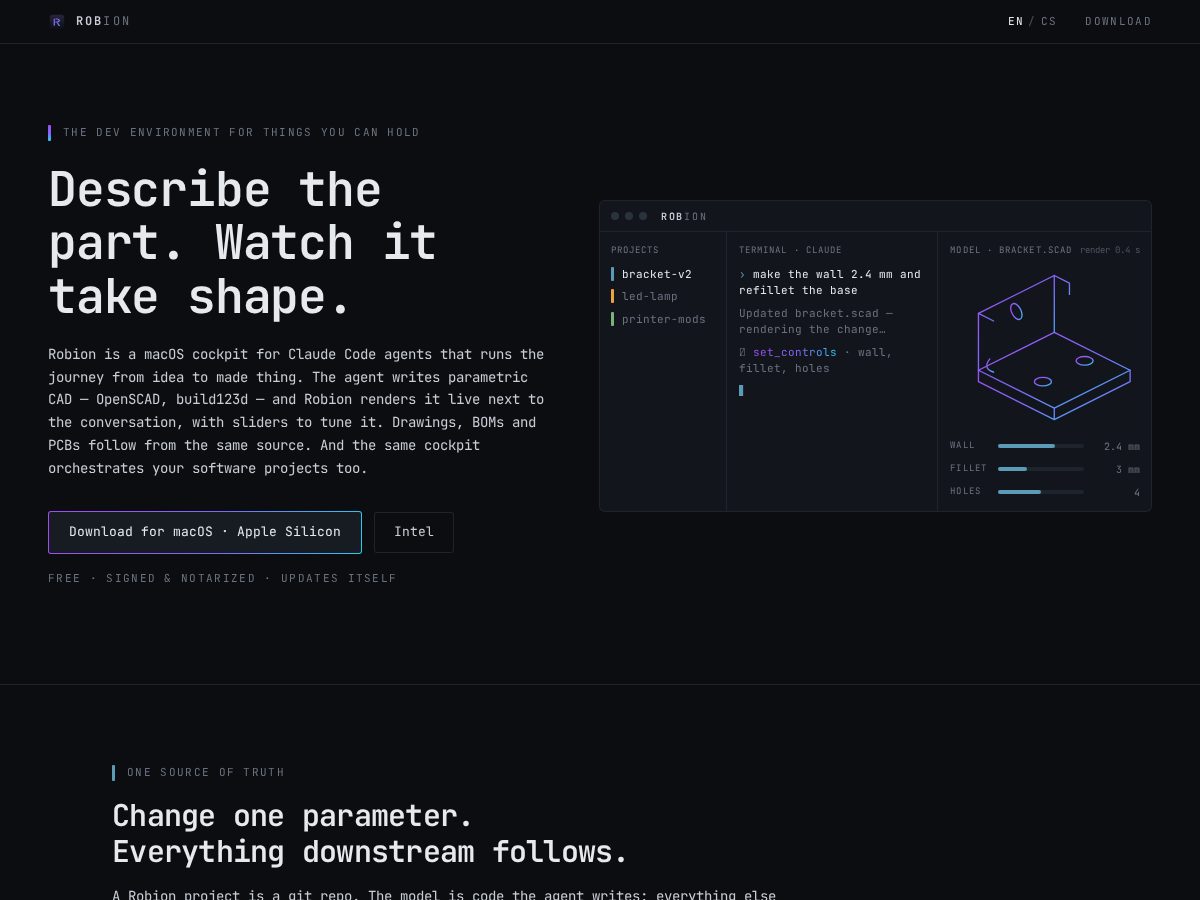Click the Intel download button
The image size is (1200, 900).
pos(414,532)
